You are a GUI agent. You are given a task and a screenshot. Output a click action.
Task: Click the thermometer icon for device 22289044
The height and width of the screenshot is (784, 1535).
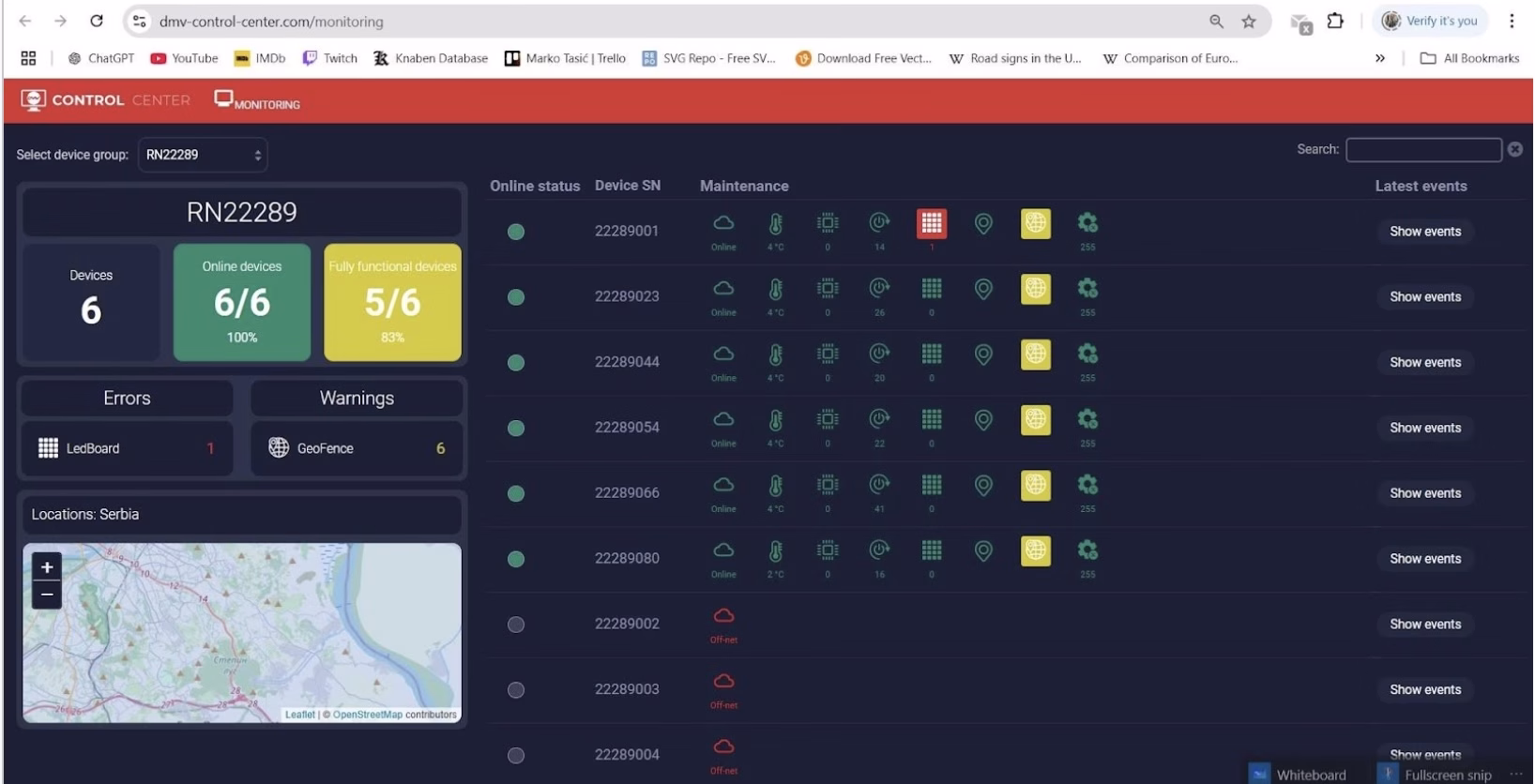(775, 355)
